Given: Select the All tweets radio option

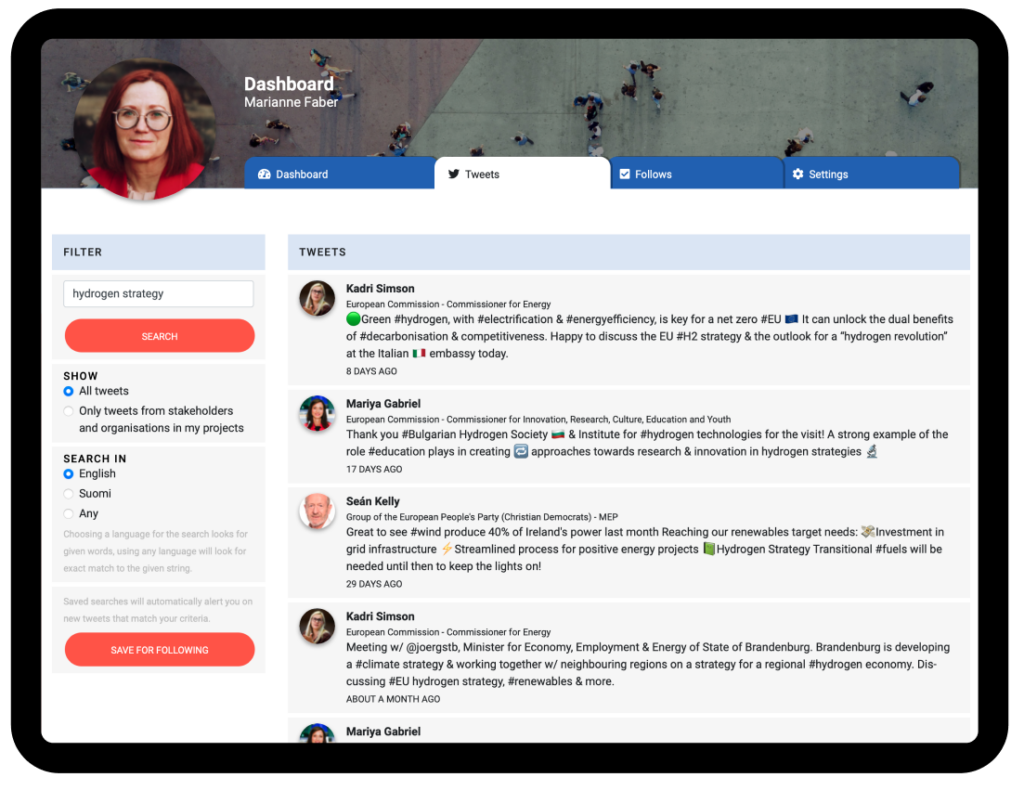Looking at the screenshot, I should pyautogui.click(x=68, y=391).
